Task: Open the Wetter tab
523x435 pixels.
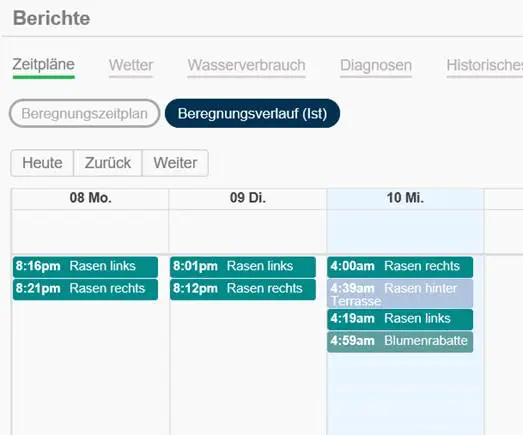Action: point(131,66)
